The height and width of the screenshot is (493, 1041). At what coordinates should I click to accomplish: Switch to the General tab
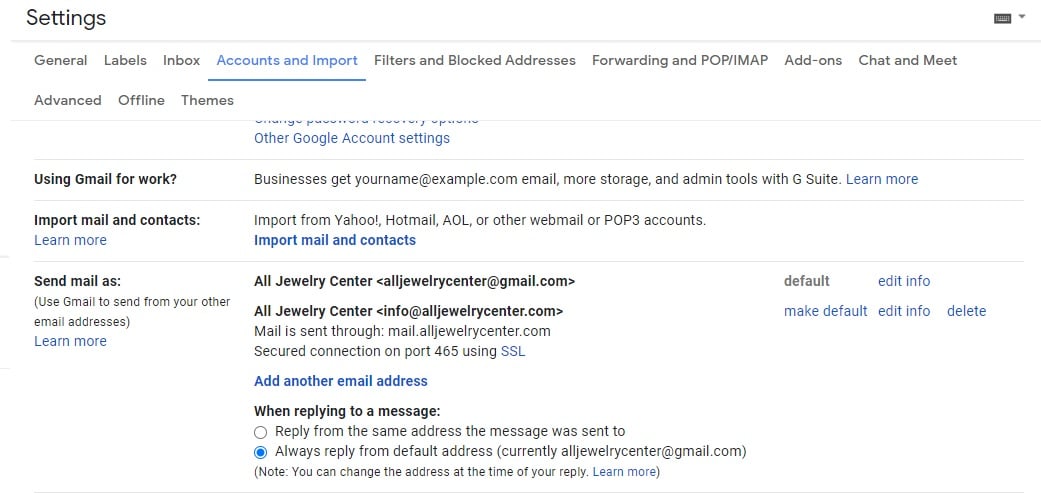(x=60, y=60)
